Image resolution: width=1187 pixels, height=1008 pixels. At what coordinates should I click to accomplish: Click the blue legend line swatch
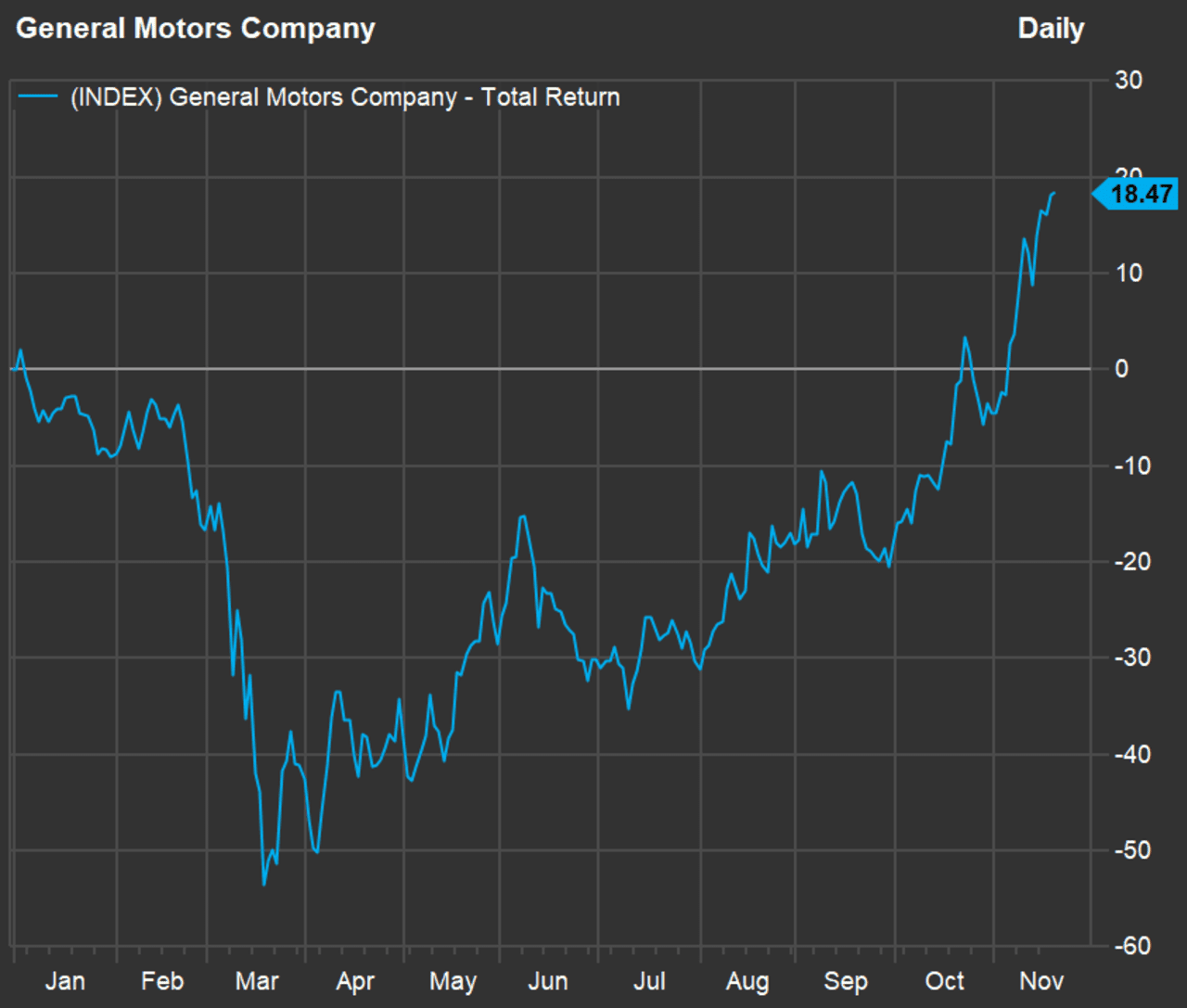point(37,96)
